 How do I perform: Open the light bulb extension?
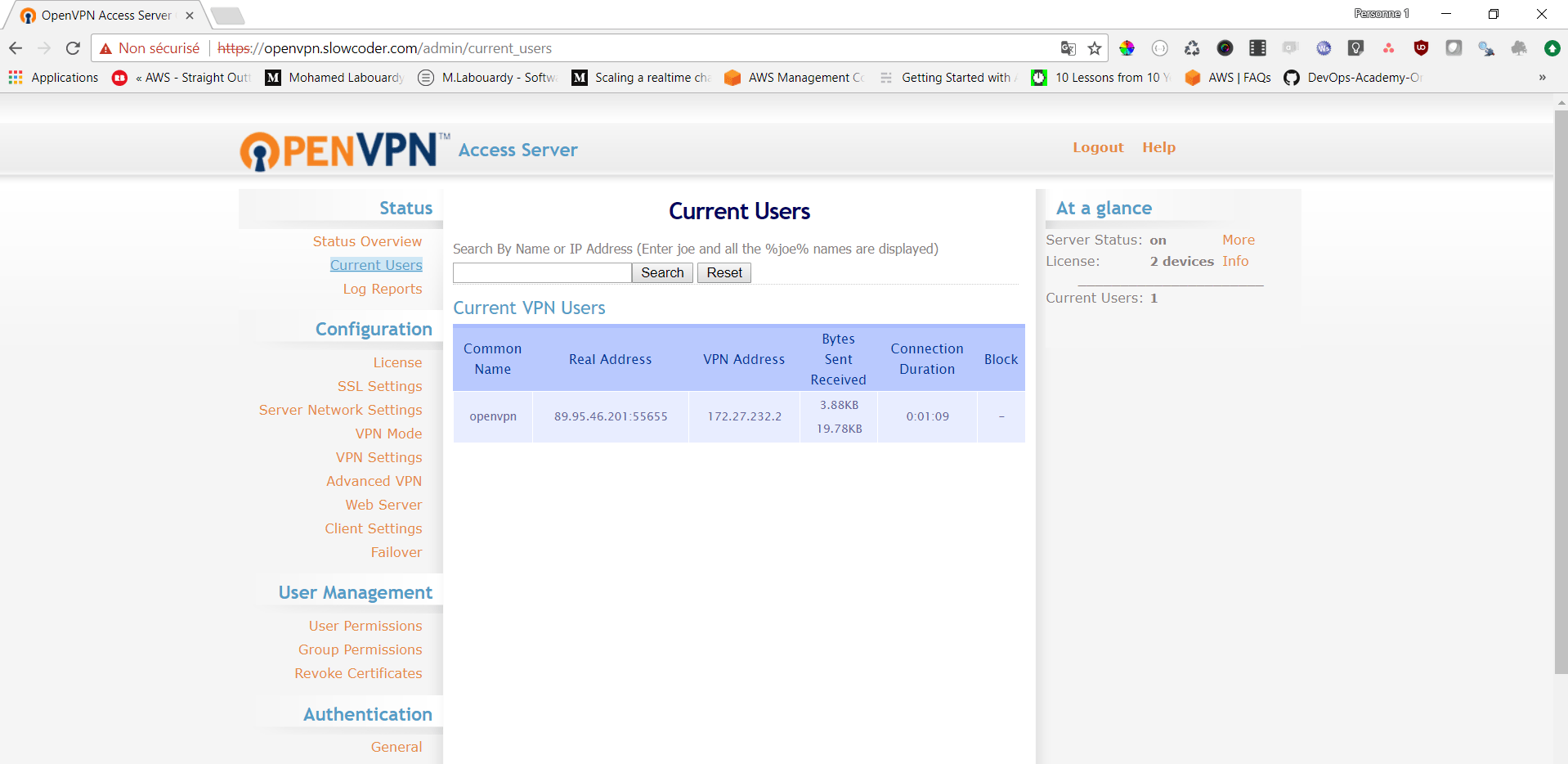click(1356, 48)
